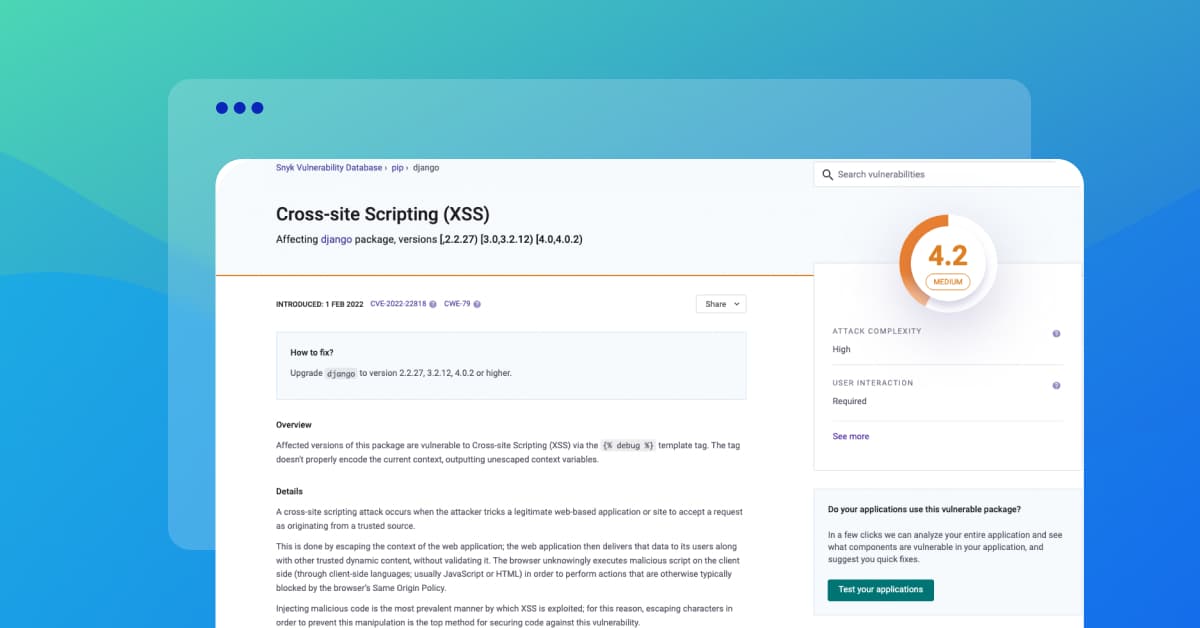Click the chevron after pip in the breadcrumb

[x=407, y=167]
